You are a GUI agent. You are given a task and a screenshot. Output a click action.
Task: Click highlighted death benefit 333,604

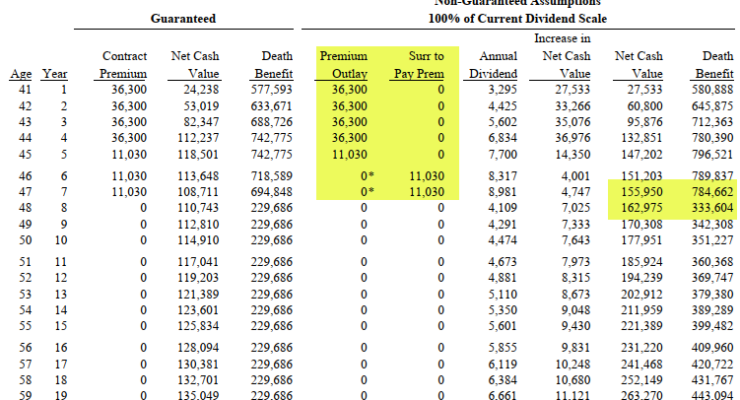(713, 208)
